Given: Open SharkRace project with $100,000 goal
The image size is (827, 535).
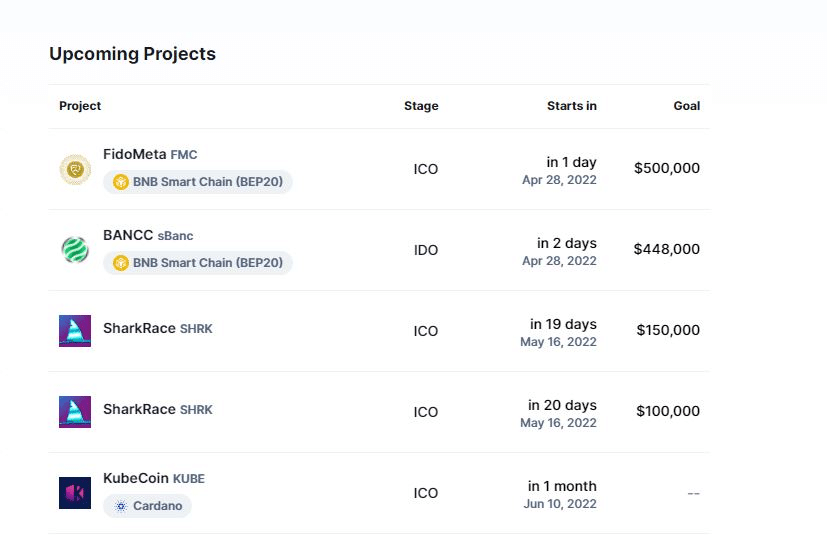Looking at the screenshot, I should [x=158, y=409].
